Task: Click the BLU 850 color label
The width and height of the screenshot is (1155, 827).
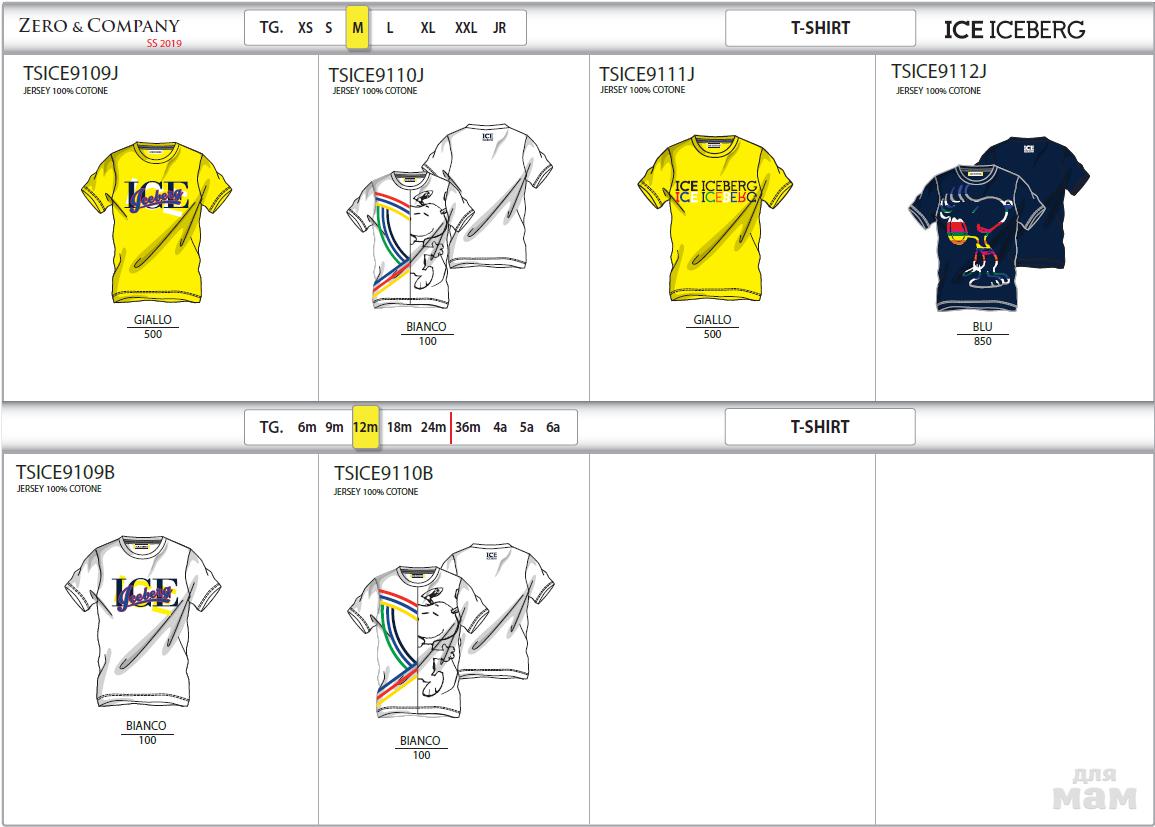Action: 983,334
